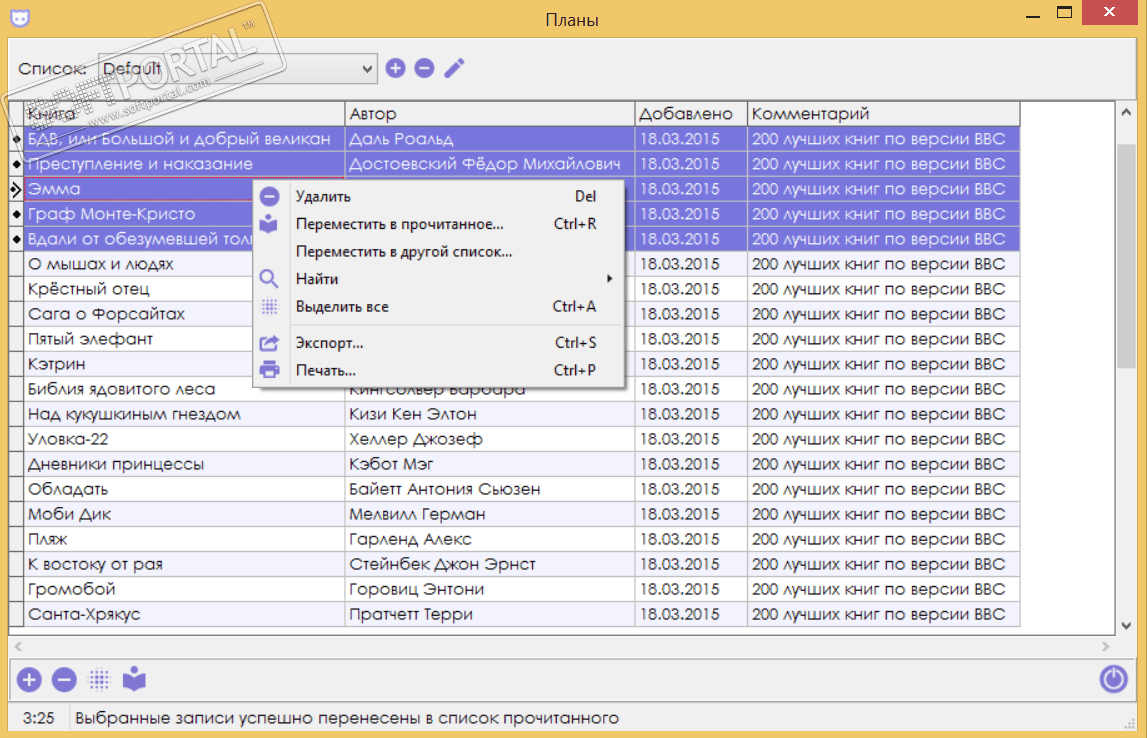
Task: Choose Выделить все in context menu
Action: pyautogui.click(x=439, y=306)
